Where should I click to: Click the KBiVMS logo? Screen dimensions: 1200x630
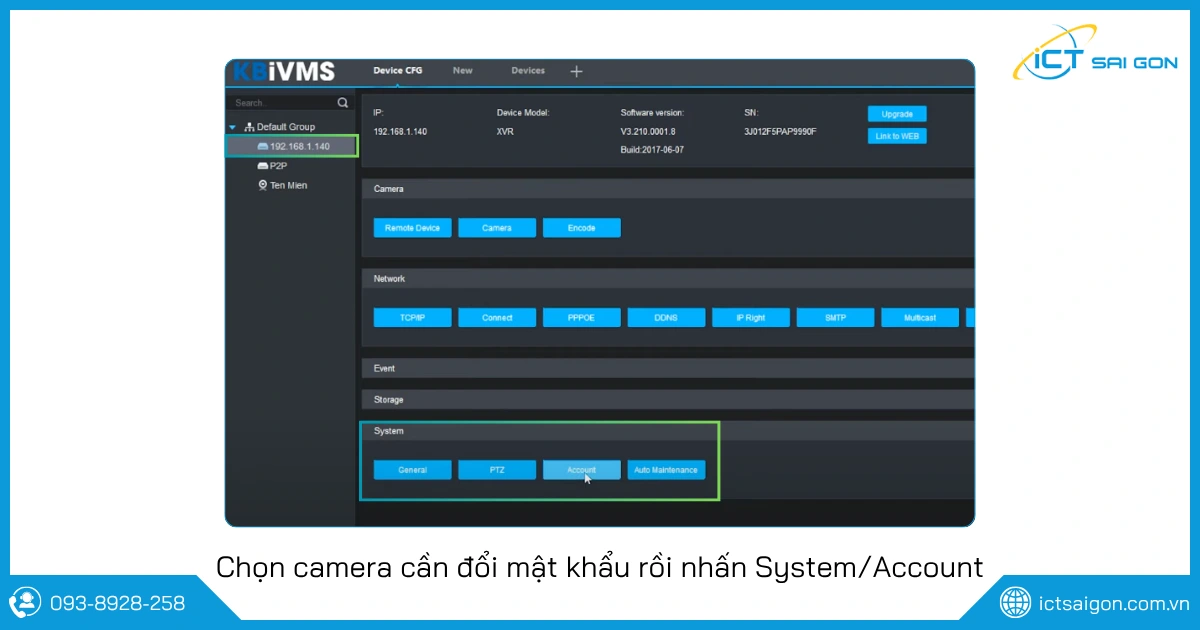(x=284, y=72)
